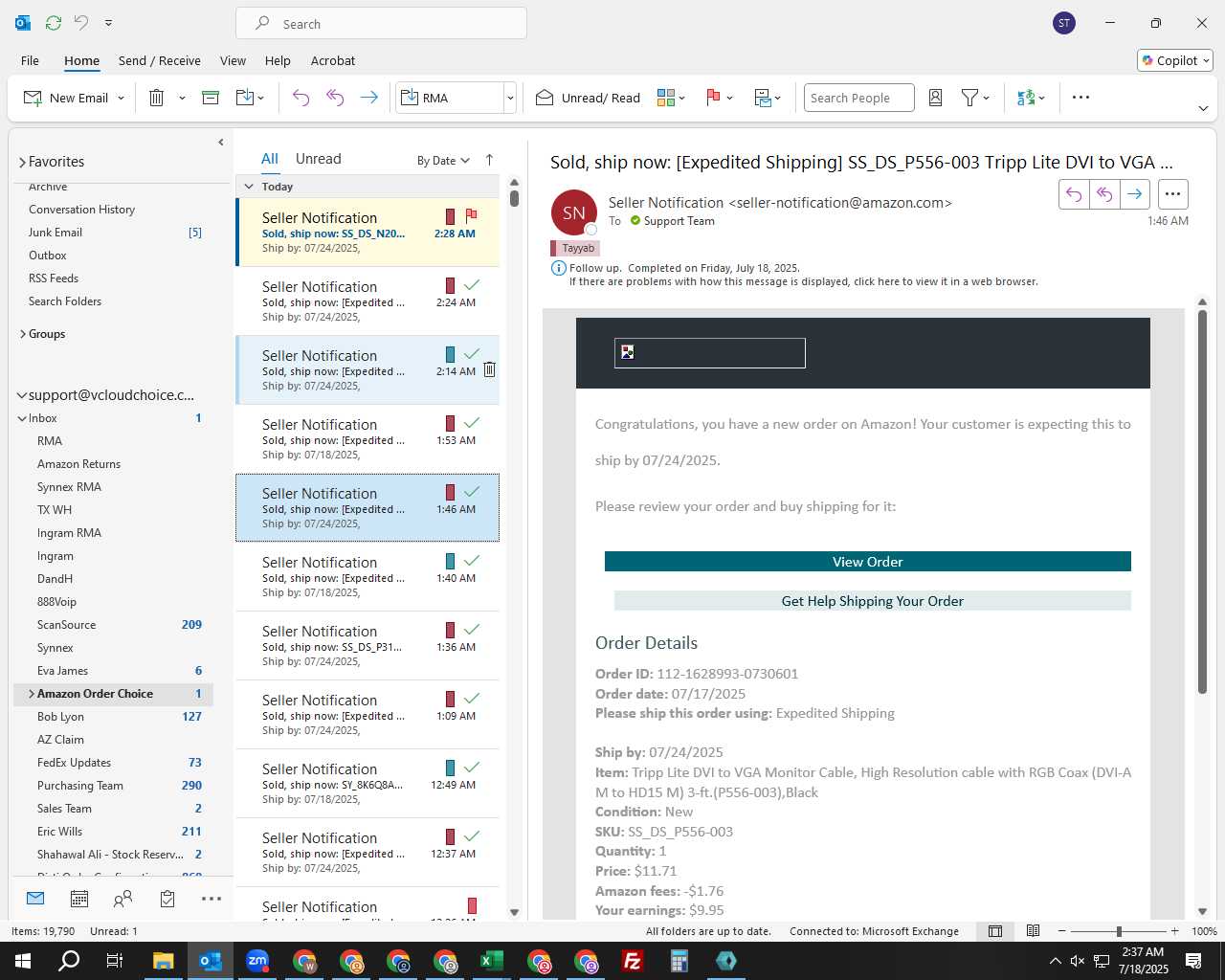Click the zoom out minus button
Image resolution: width=1225 pixels, height=980 pixels.
[x=1061, y=931]
